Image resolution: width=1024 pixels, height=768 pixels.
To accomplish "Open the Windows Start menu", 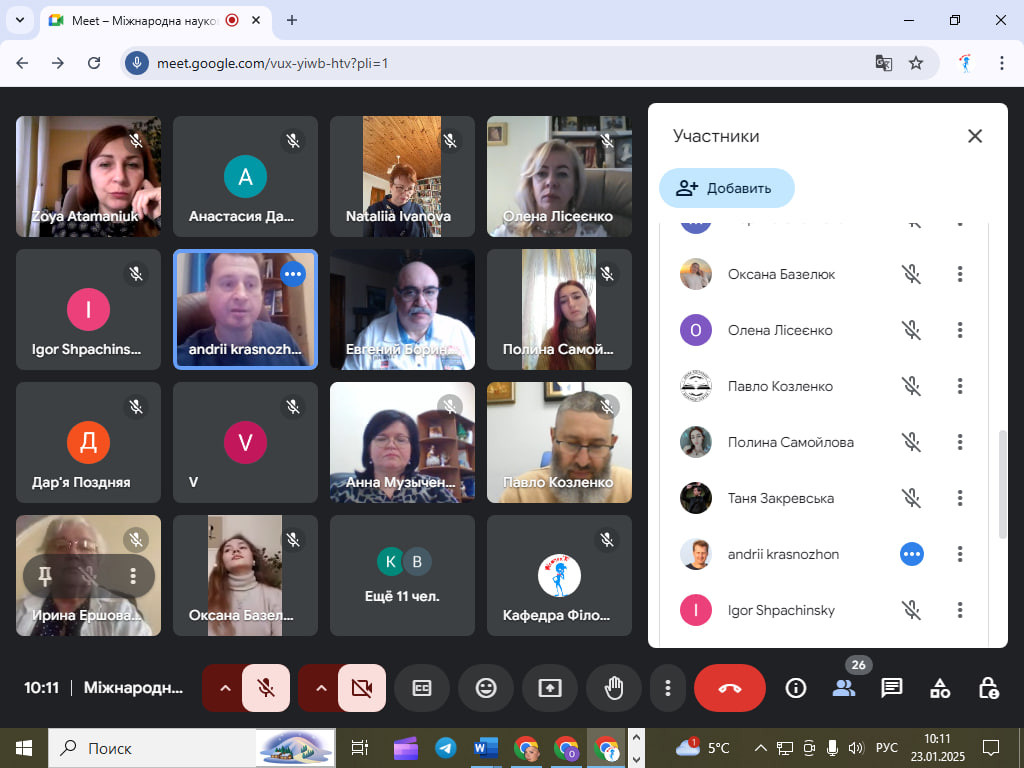I will (24, 748).
